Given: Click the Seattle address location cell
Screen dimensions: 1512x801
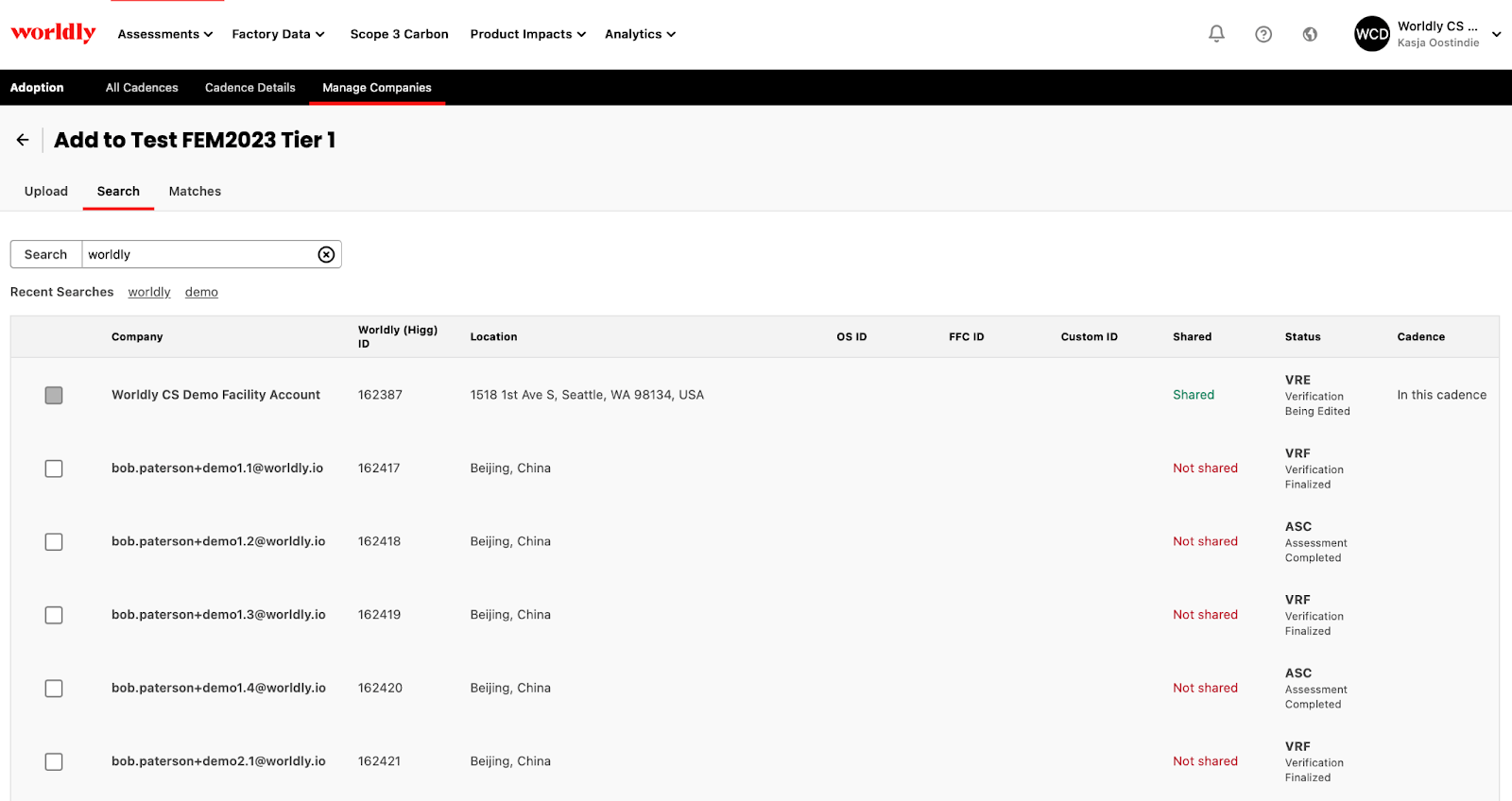Looking at the screenshot, I should (x=587, y=395).
